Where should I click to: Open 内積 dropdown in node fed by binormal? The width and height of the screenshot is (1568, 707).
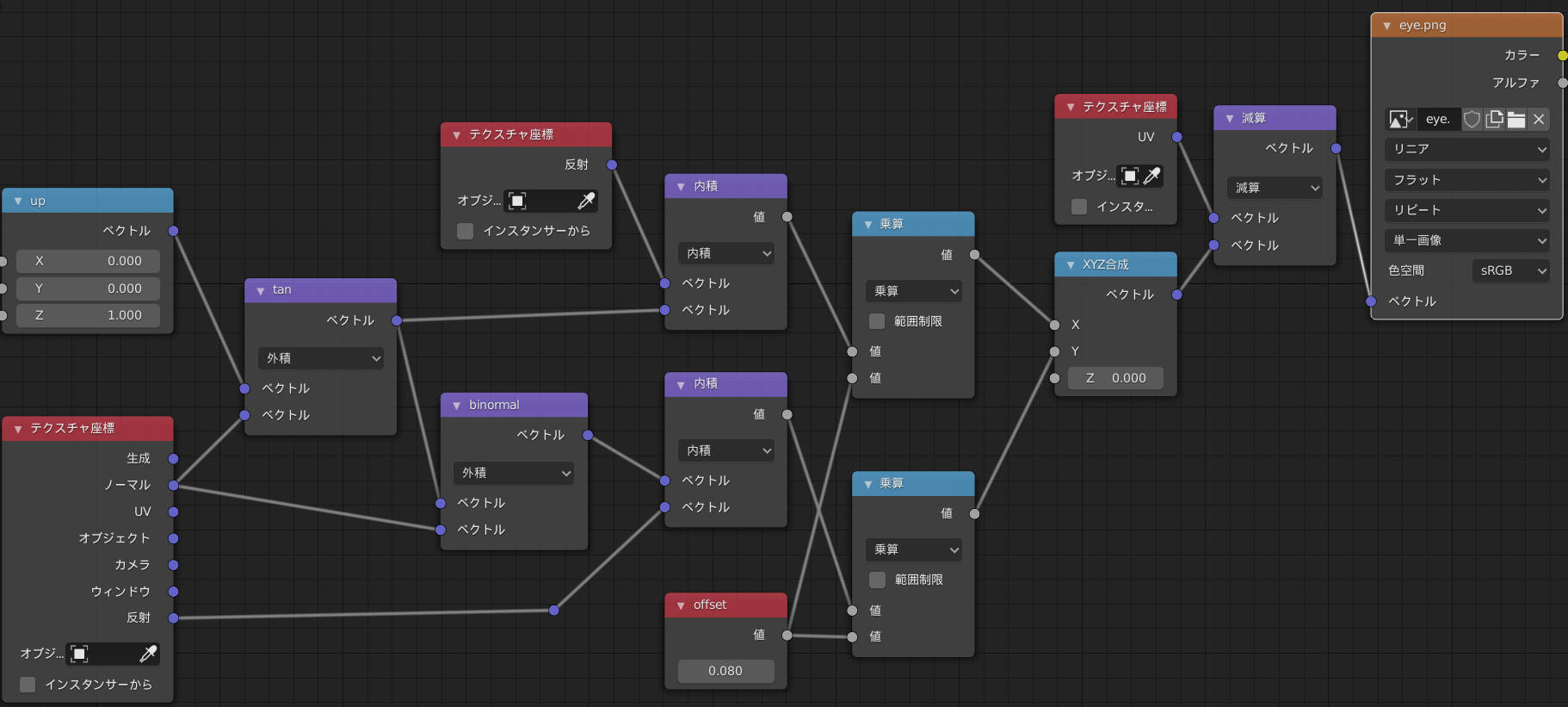tap(725, 450)
